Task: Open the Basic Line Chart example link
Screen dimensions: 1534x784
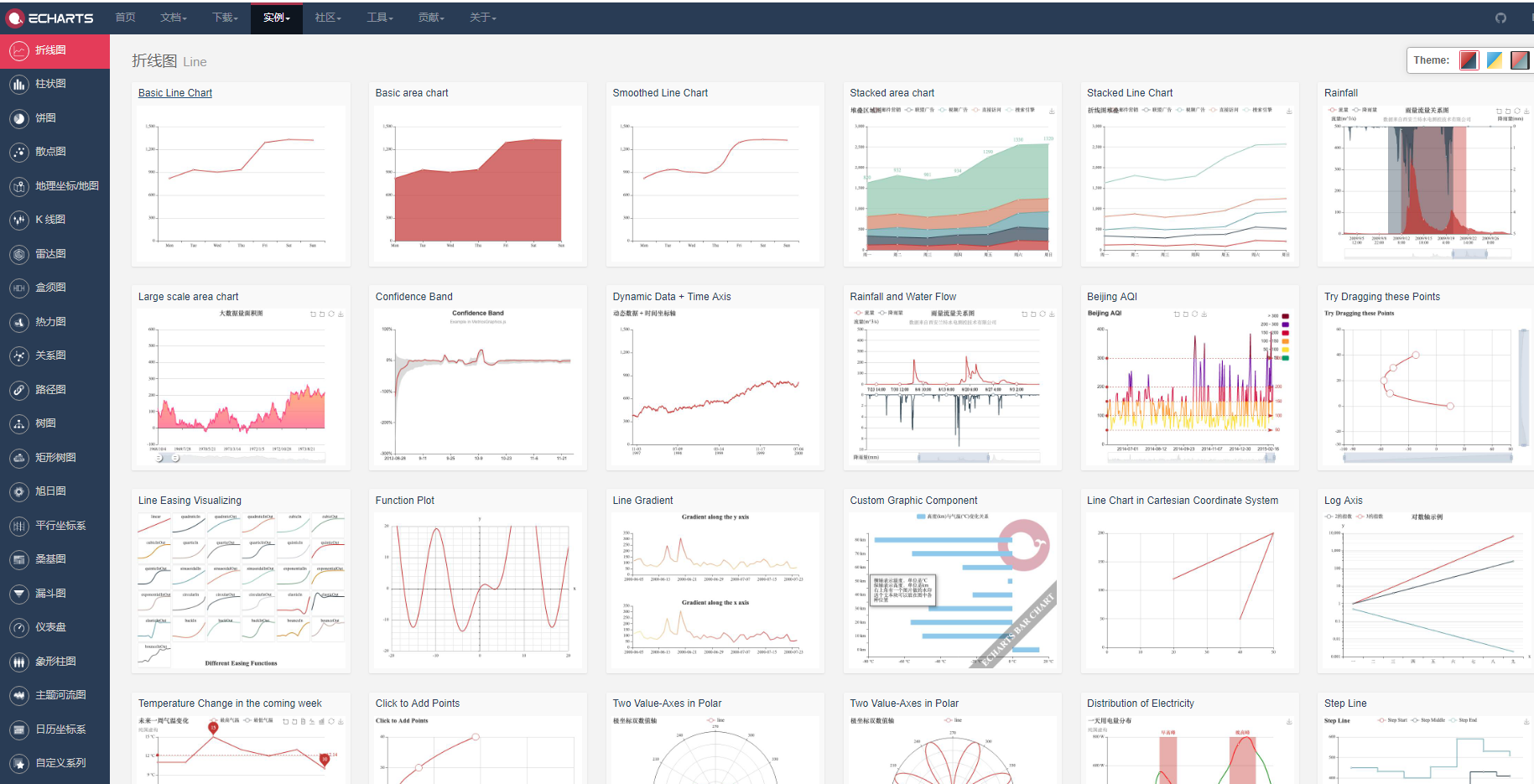Action: pos(174,92)
